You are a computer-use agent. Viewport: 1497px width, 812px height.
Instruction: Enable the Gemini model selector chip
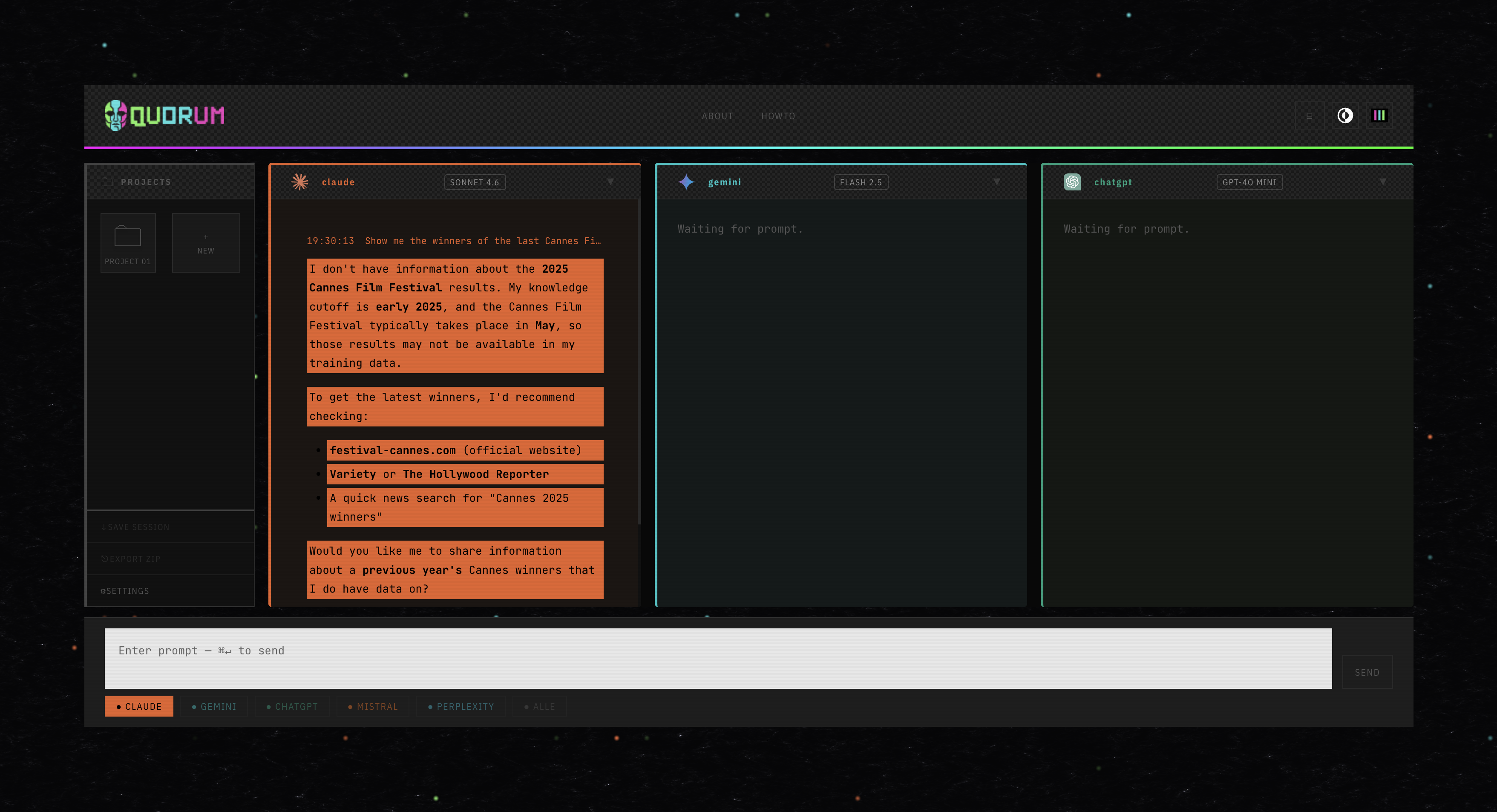click(x=214, y=706)
